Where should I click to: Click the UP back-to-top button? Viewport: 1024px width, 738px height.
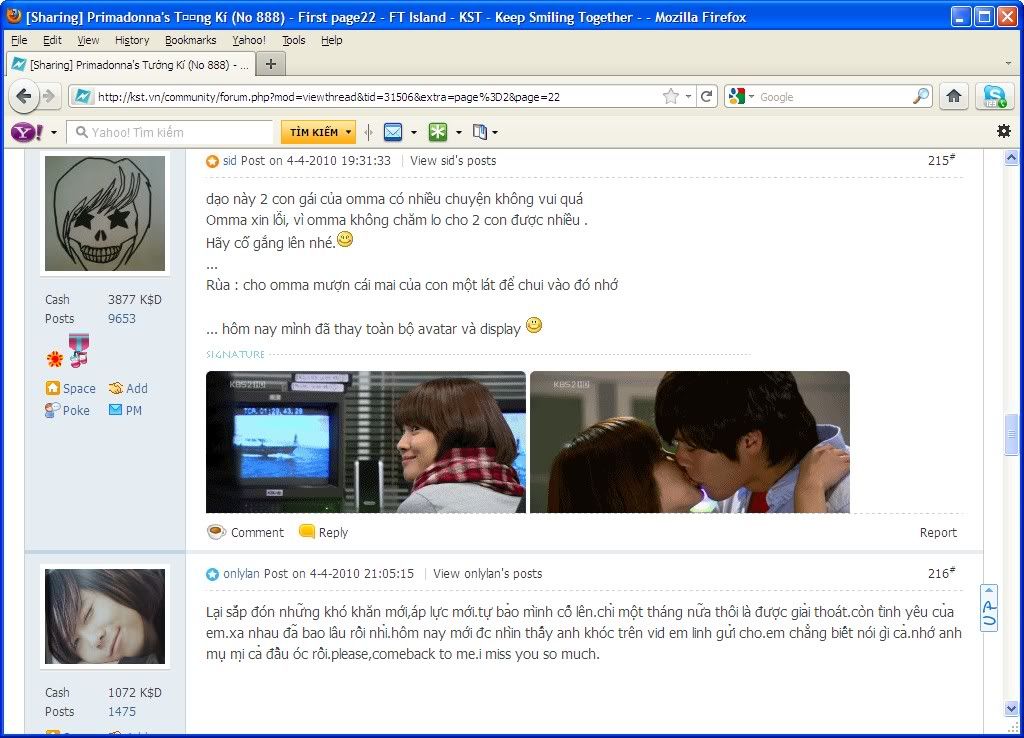click(x=989, y=608)
